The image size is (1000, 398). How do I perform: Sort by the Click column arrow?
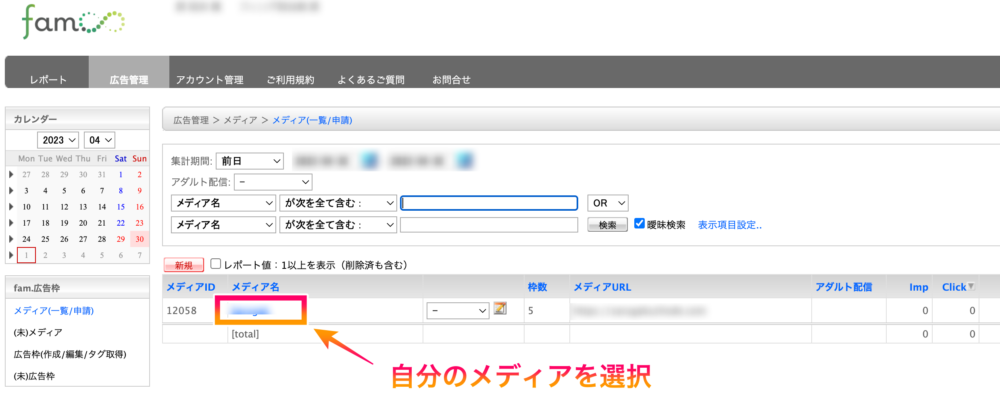[x=971, y=287]
